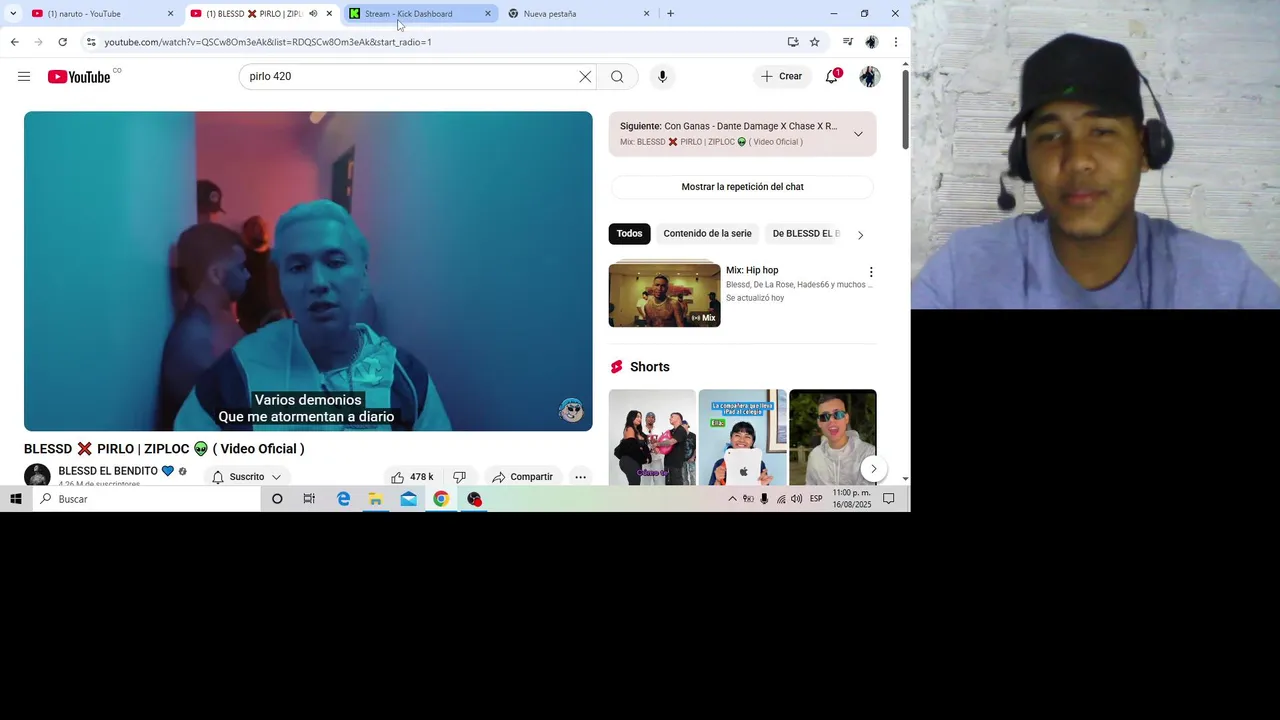Start voice search with microphone
This screenshot has height=720, width=1280.
pos(662,77)
